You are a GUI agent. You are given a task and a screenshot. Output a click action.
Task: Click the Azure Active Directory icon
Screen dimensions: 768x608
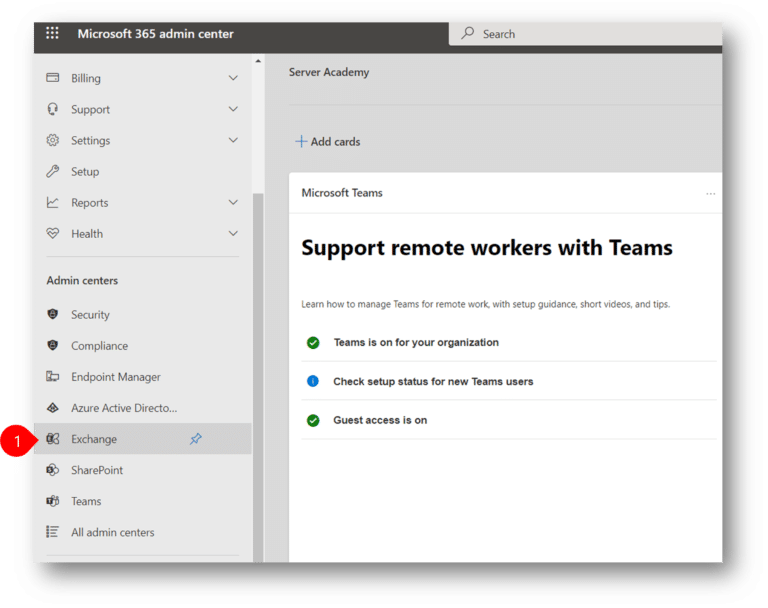(53, 408)
